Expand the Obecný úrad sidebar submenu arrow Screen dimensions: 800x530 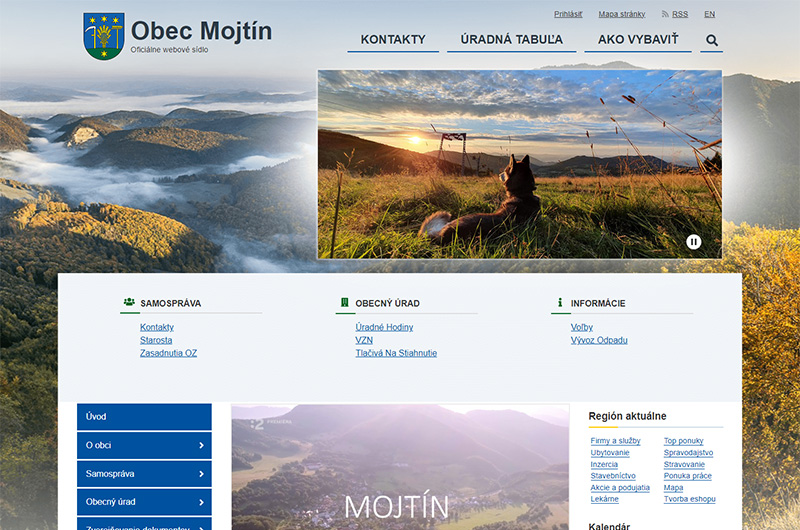point(201,502)
